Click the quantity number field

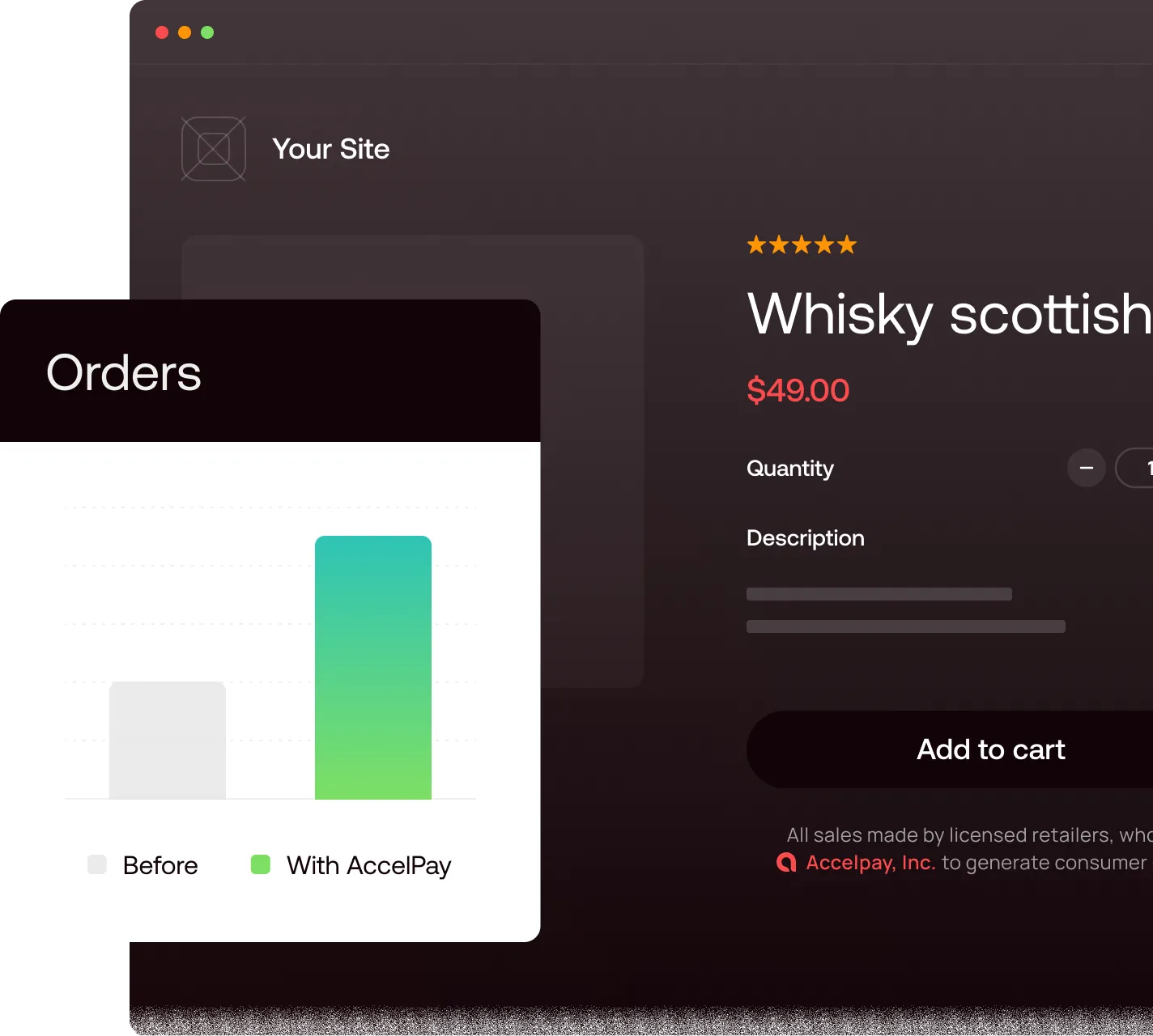pos(1134,468)
